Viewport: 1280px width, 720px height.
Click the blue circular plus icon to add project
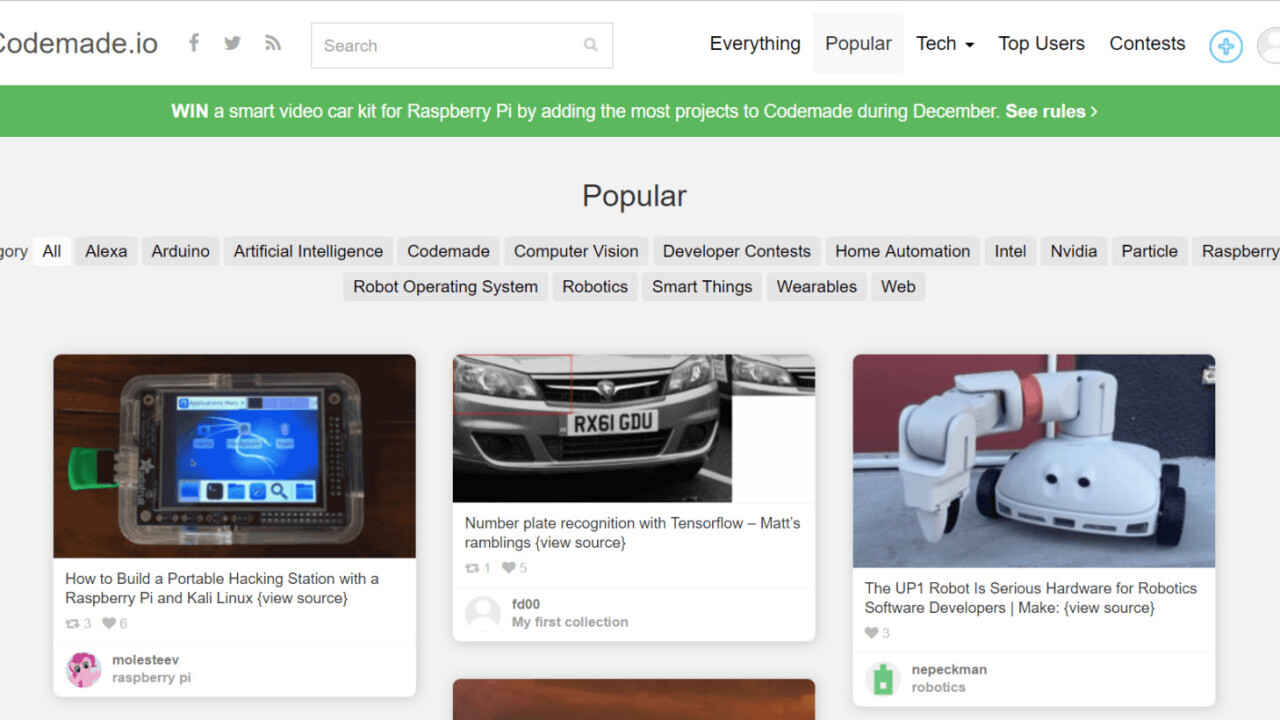pos(1225,46)
